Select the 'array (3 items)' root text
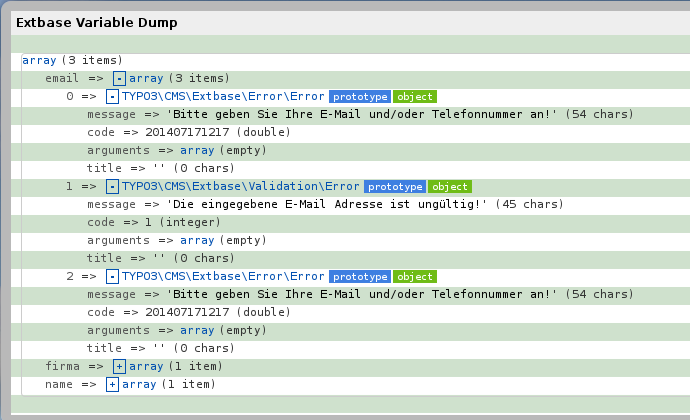The height and width of the screenshot is (420, 690). pos(72,60)
